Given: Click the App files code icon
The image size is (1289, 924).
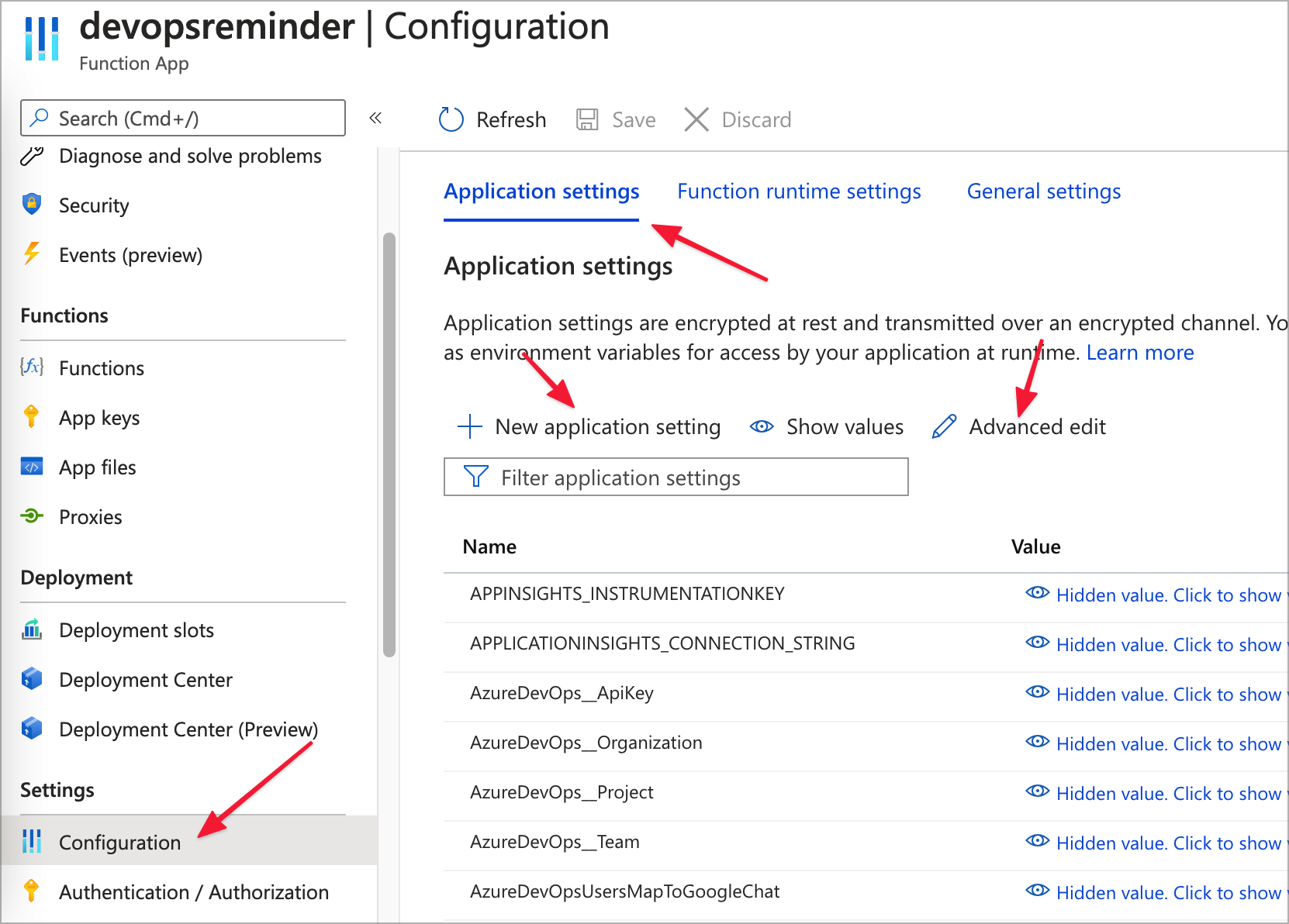Looking at the screenshot, I should (x=32, y=466).
